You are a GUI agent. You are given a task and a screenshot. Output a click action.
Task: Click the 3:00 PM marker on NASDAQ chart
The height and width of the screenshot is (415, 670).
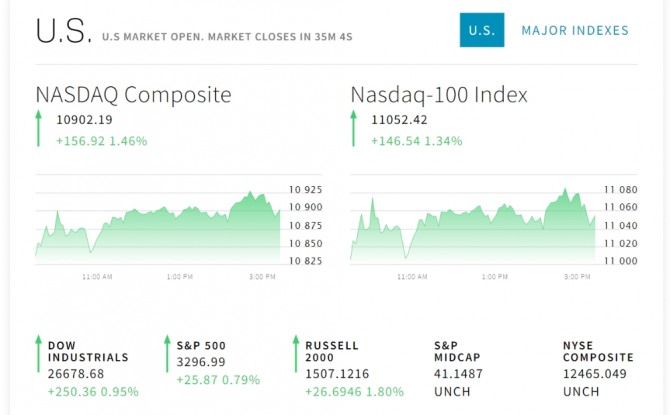[261, 276]
